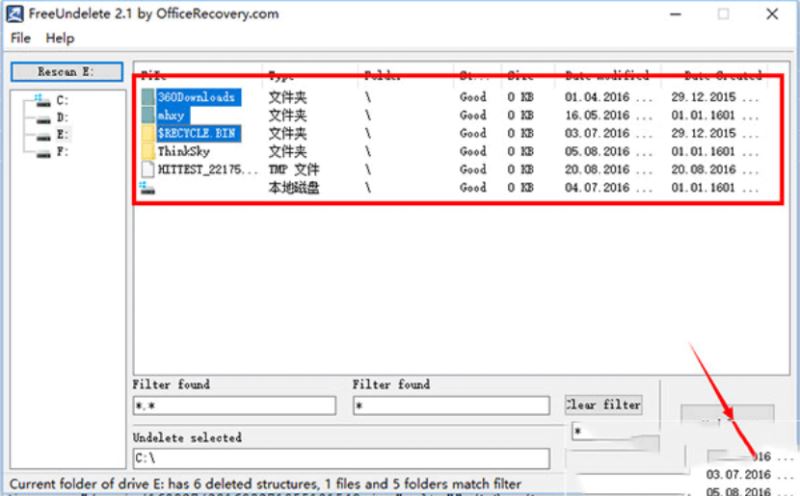Select drive D: in the tree
The height and width of the screenshot is (496, 800).
click(62, 118)
